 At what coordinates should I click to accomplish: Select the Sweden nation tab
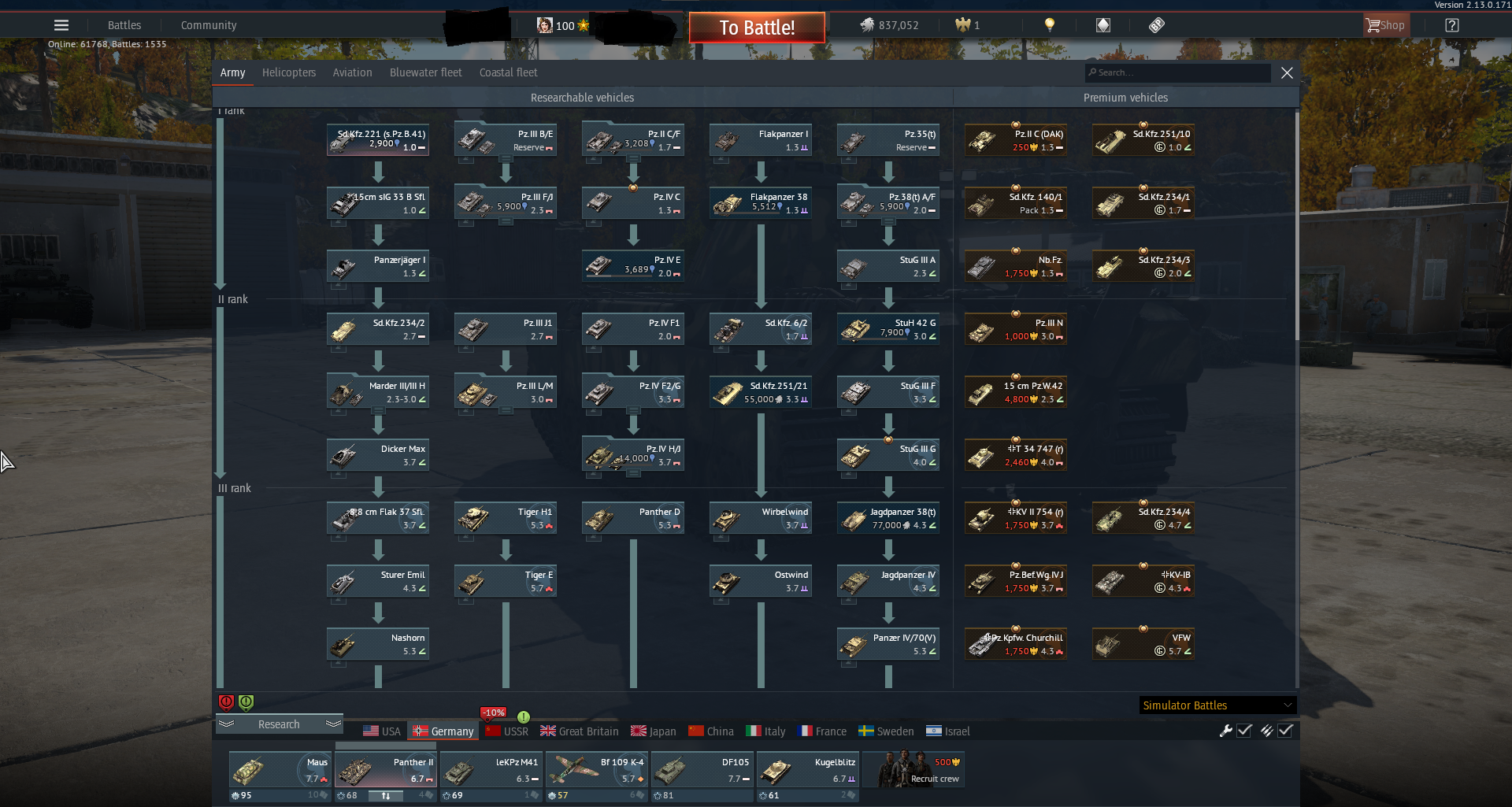coord(886,731)
